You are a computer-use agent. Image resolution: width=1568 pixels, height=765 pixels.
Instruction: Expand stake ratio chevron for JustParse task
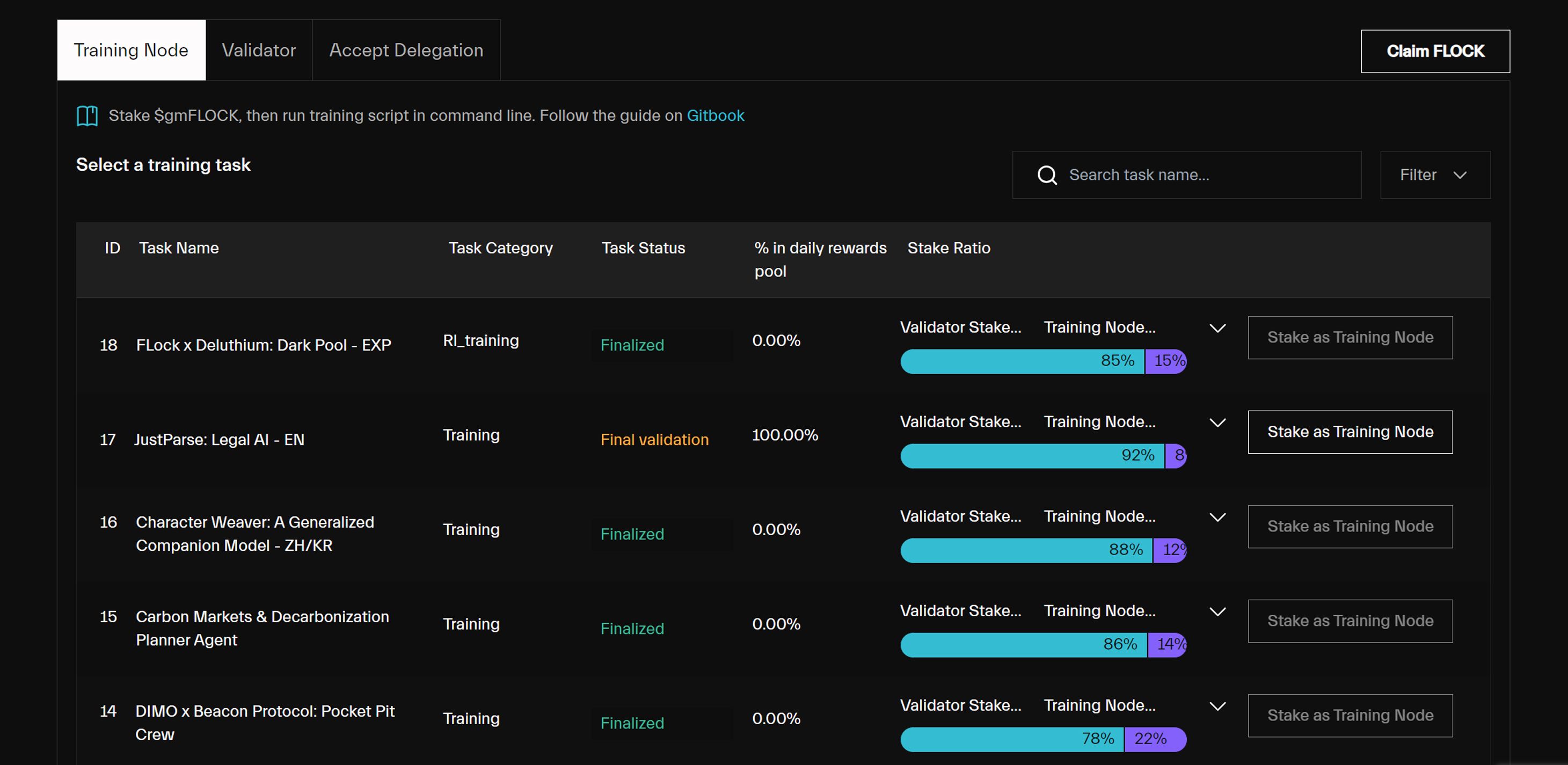(x=1217, y=422)
